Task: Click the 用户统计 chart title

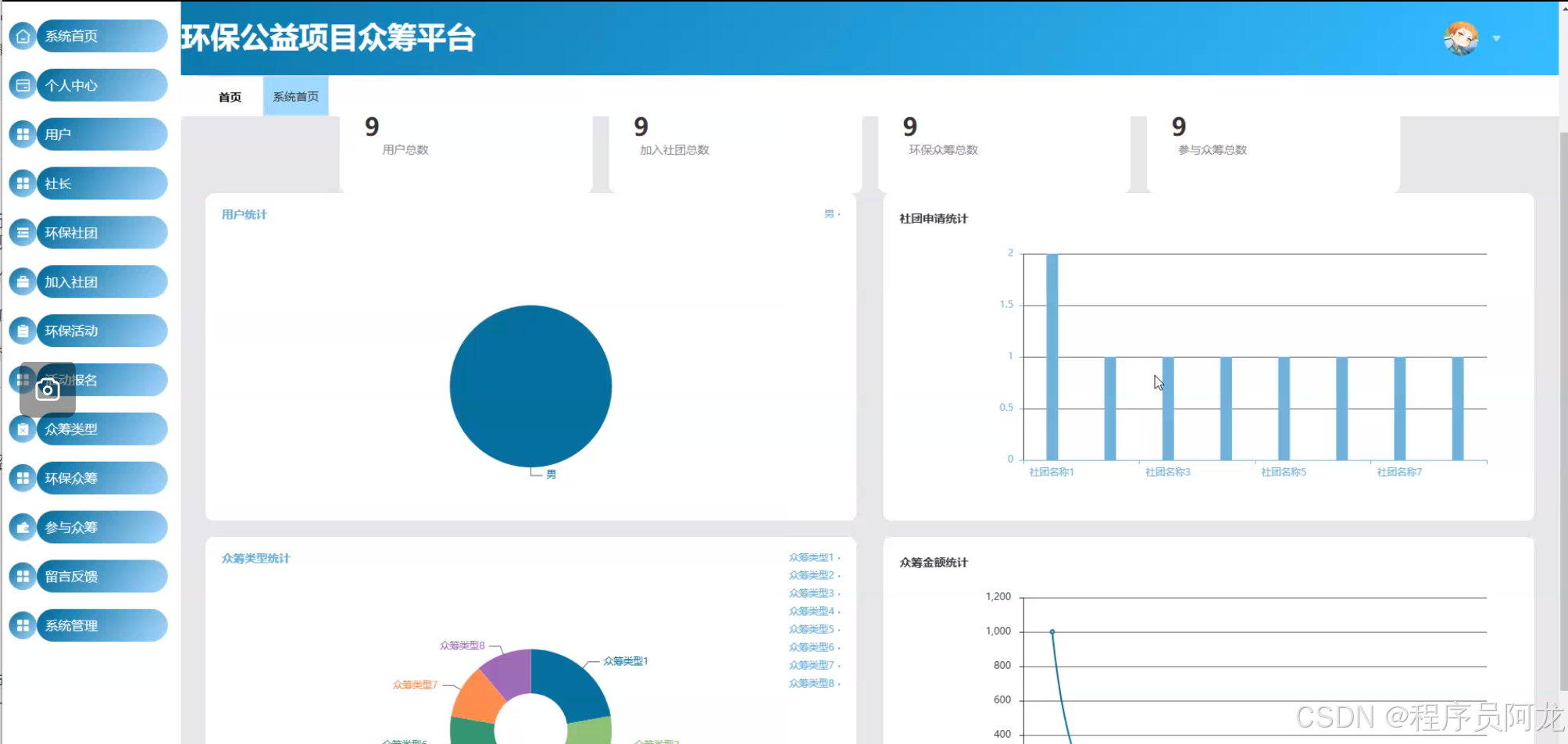Action: 245,214
